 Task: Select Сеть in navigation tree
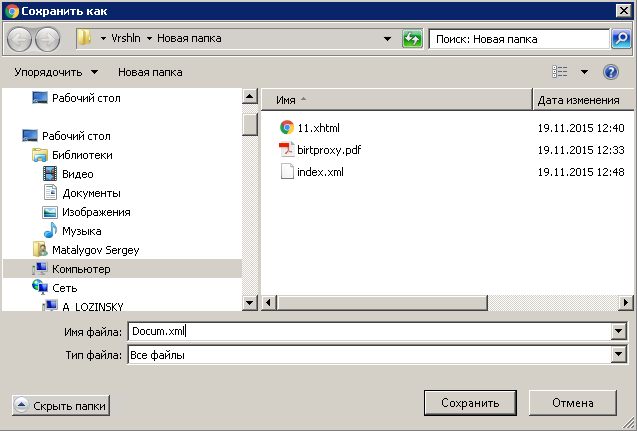tap(64, 288)
